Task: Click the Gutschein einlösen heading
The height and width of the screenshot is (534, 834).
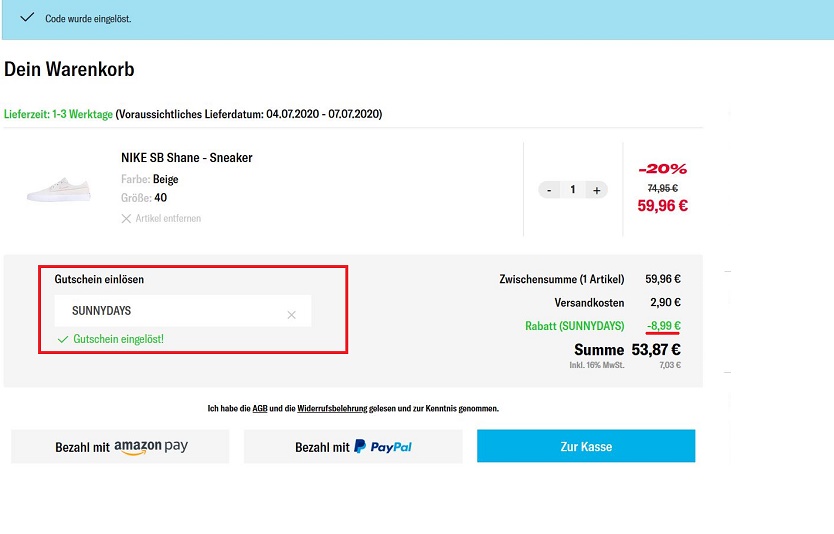Action: pyautogui.click(x=99, y=279)
